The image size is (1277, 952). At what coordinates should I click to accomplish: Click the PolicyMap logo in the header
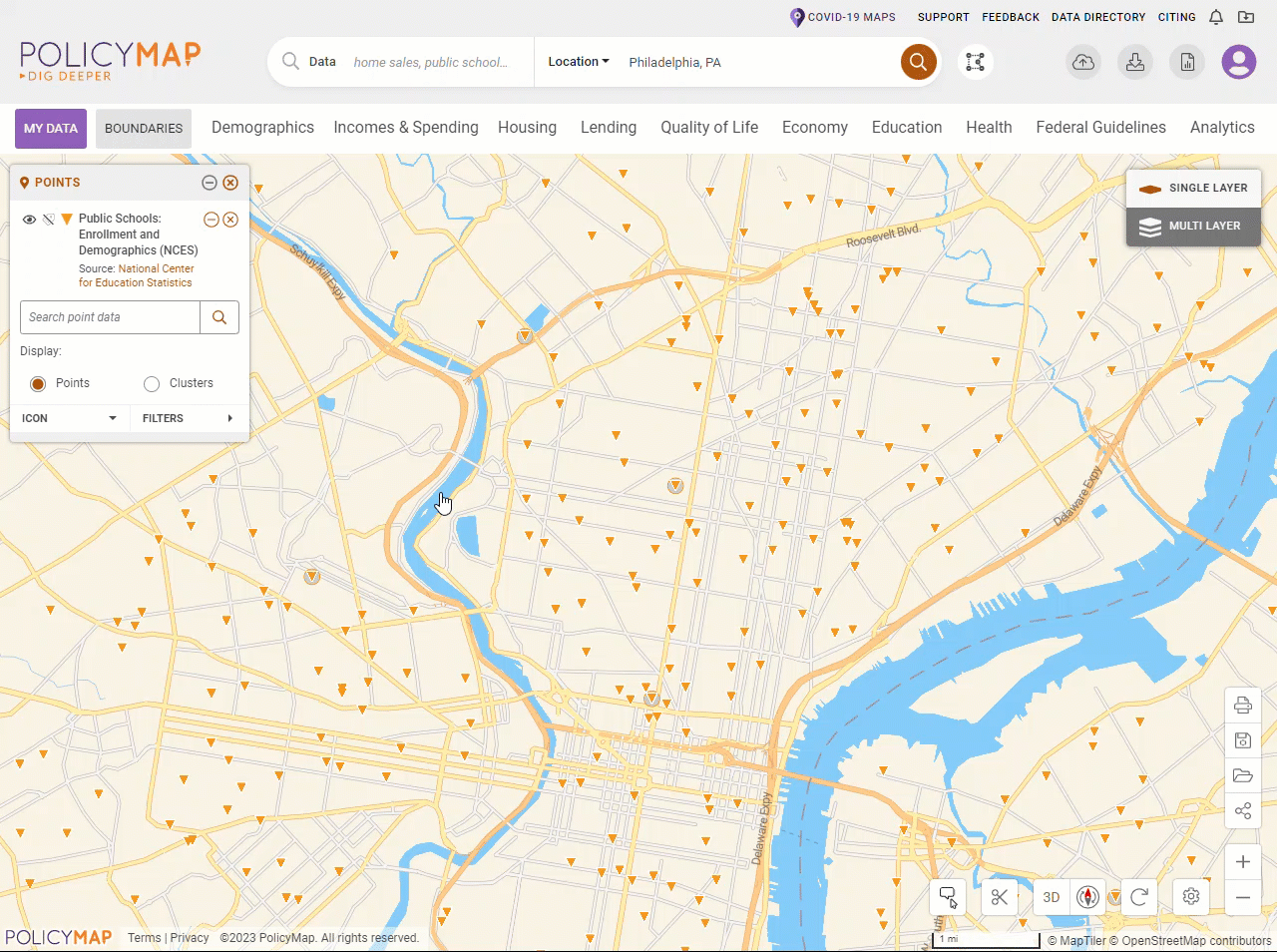[111, 61]
